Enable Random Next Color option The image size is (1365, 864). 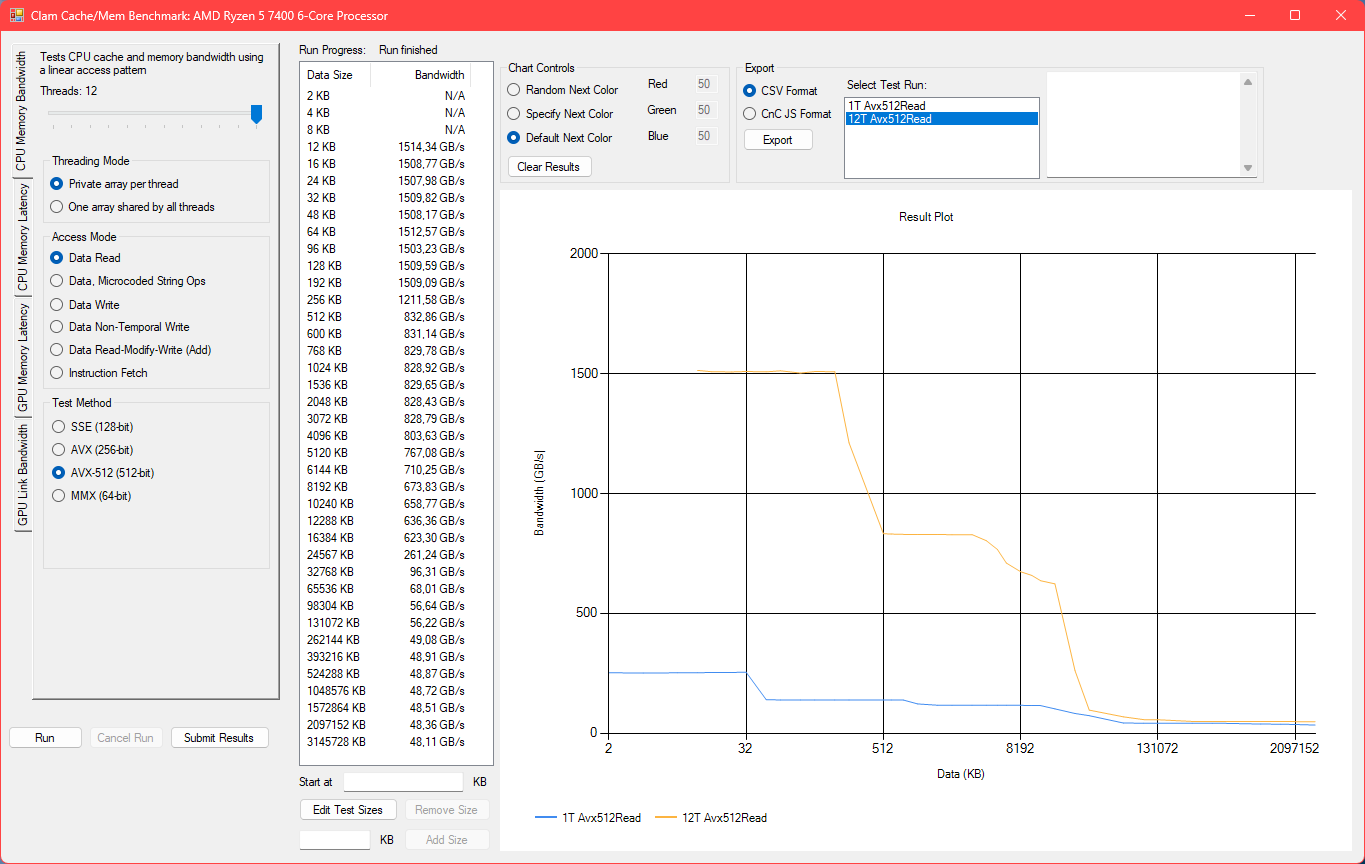click(515, 90)
